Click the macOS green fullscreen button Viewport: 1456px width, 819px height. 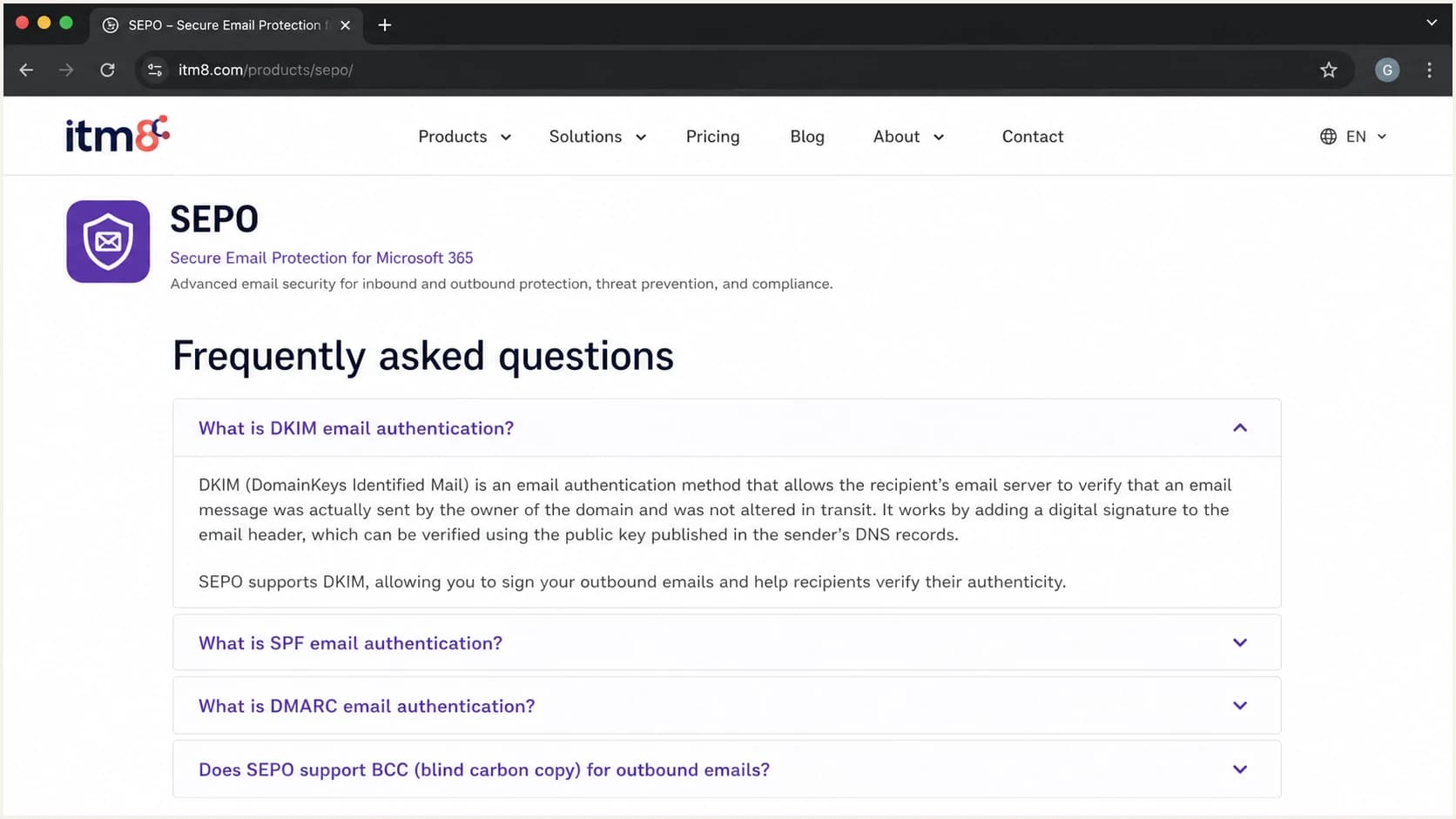[x=66, y=23]
